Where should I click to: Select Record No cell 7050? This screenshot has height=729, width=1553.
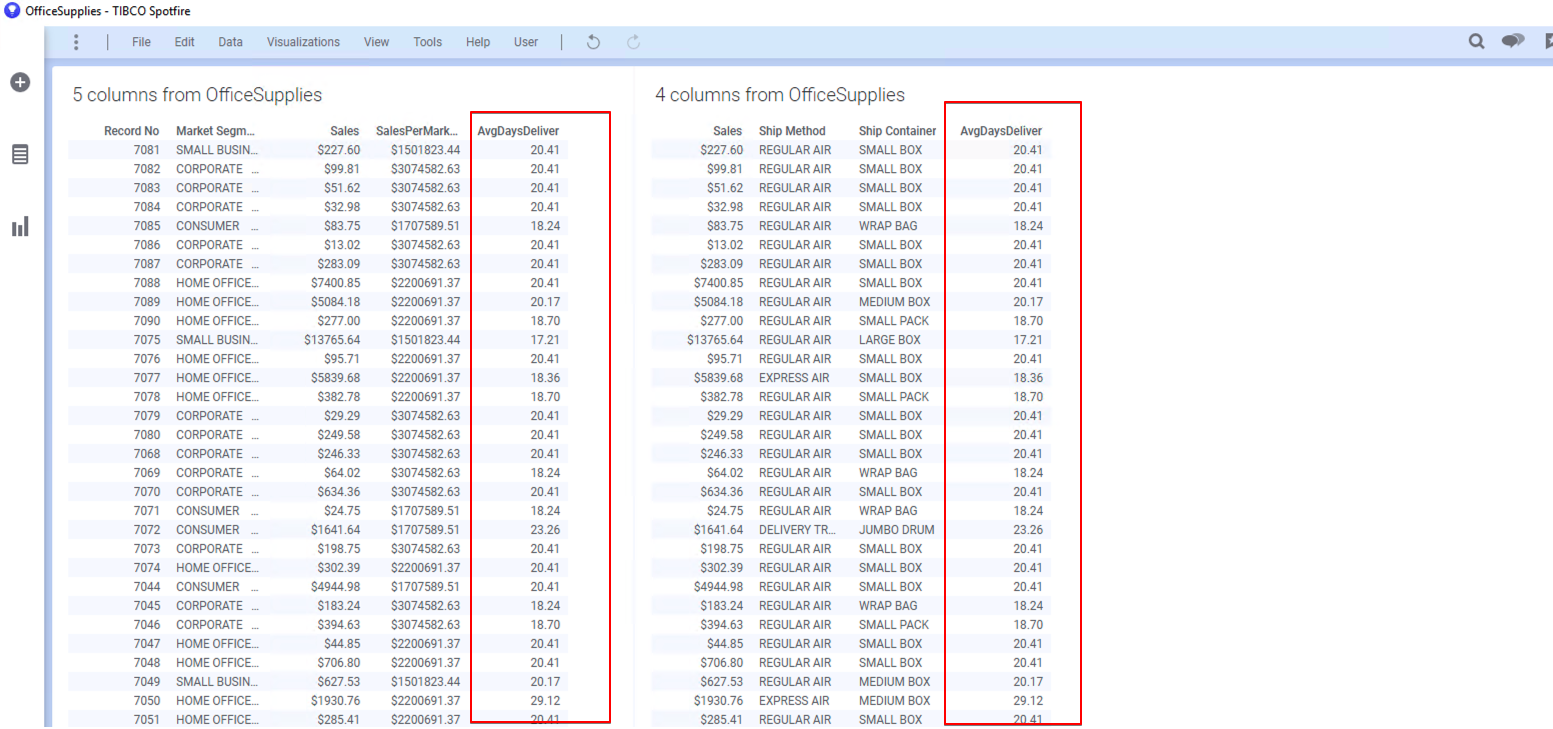(146, 701)
